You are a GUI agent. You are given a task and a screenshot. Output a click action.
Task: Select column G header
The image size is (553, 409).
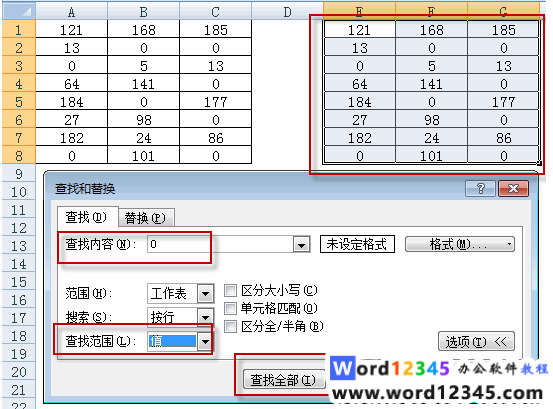pos(503,12)
